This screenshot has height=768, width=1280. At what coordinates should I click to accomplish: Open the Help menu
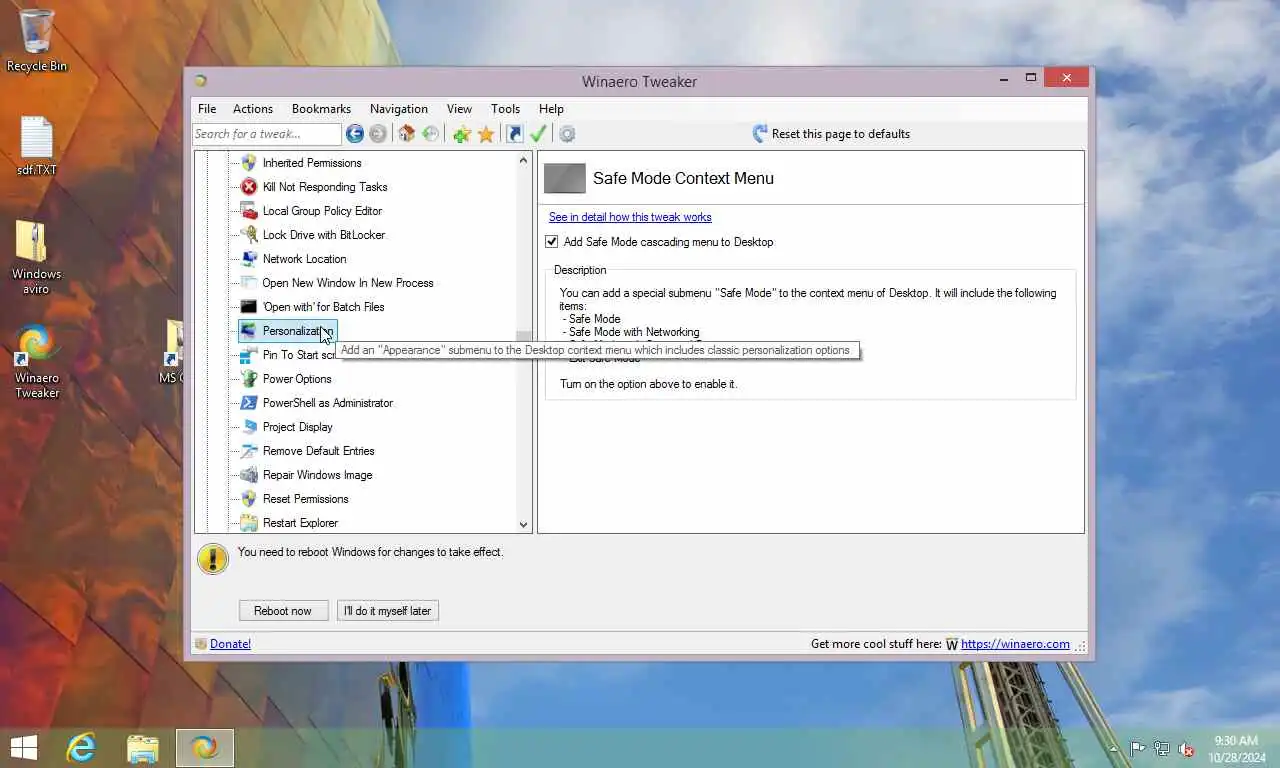[x=551, y=109]
